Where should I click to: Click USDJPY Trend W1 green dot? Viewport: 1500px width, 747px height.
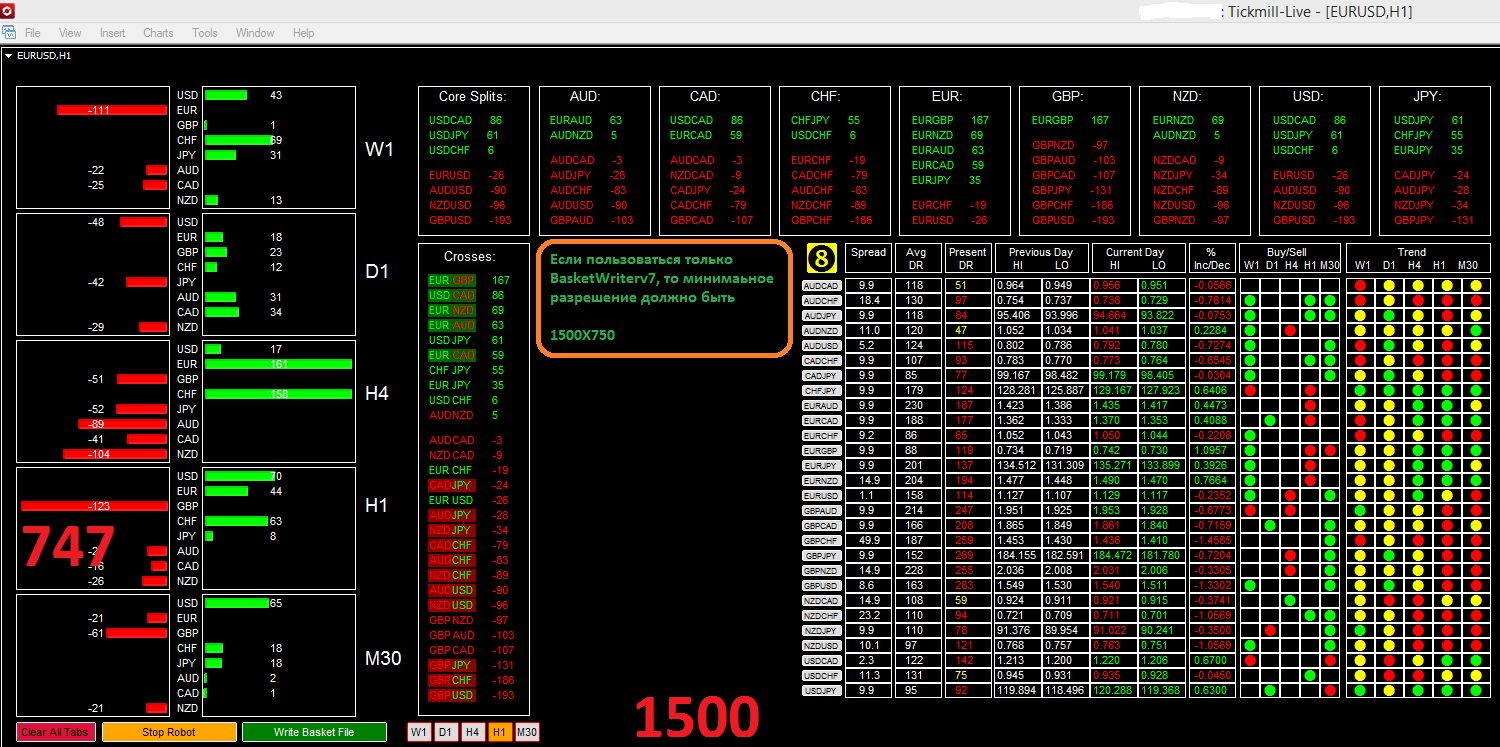[x=1360, y=690]
